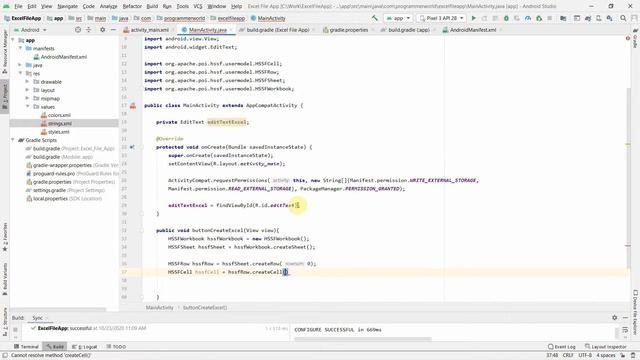Viewport: 640px width, 360px height.
Task: Hide the Project panel with minus icon
Action: [113, 30]
